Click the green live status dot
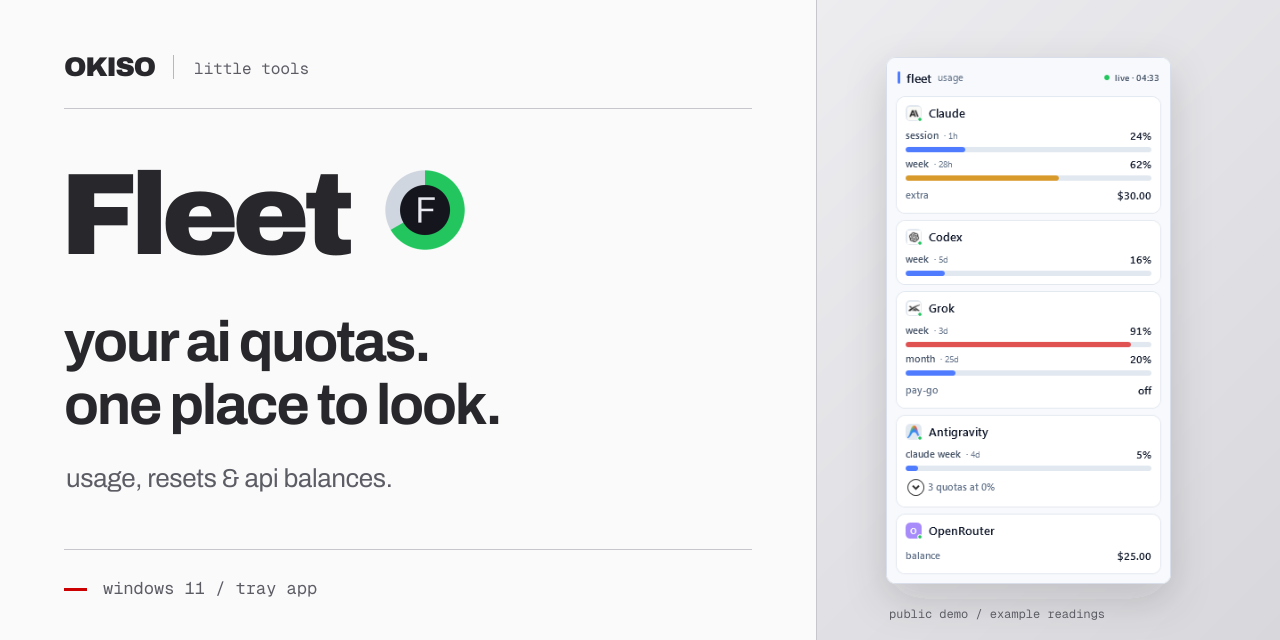 1107,77
